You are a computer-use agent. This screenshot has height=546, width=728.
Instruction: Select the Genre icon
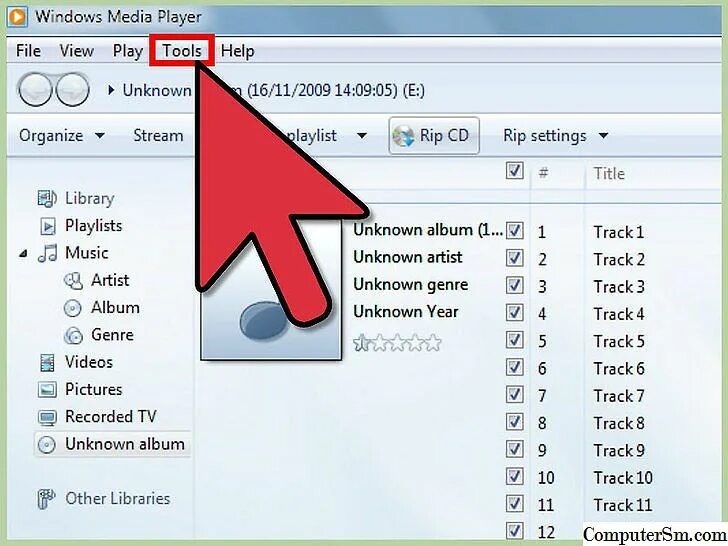point(73,335)
